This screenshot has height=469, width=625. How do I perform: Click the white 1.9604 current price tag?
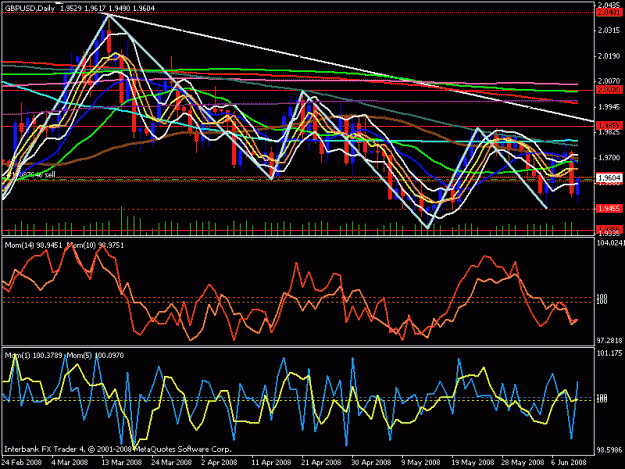pyautogui.click(x=609, y=178)
